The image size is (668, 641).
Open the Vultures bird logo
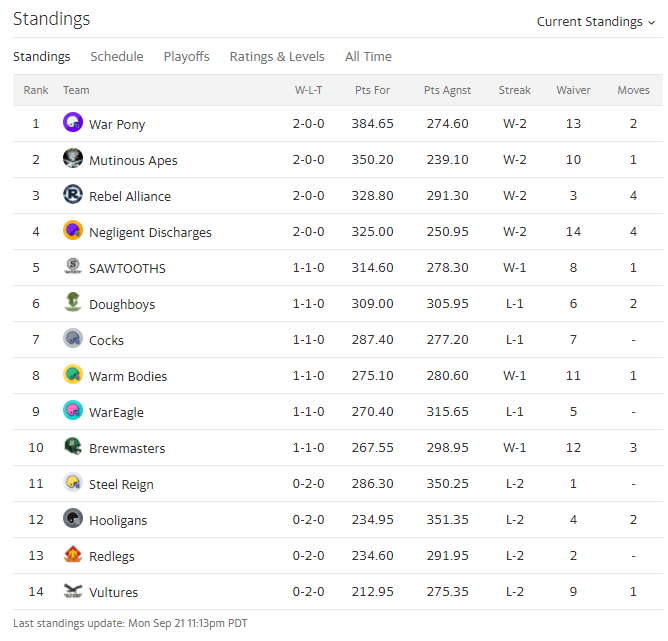(x=73, y=590)
